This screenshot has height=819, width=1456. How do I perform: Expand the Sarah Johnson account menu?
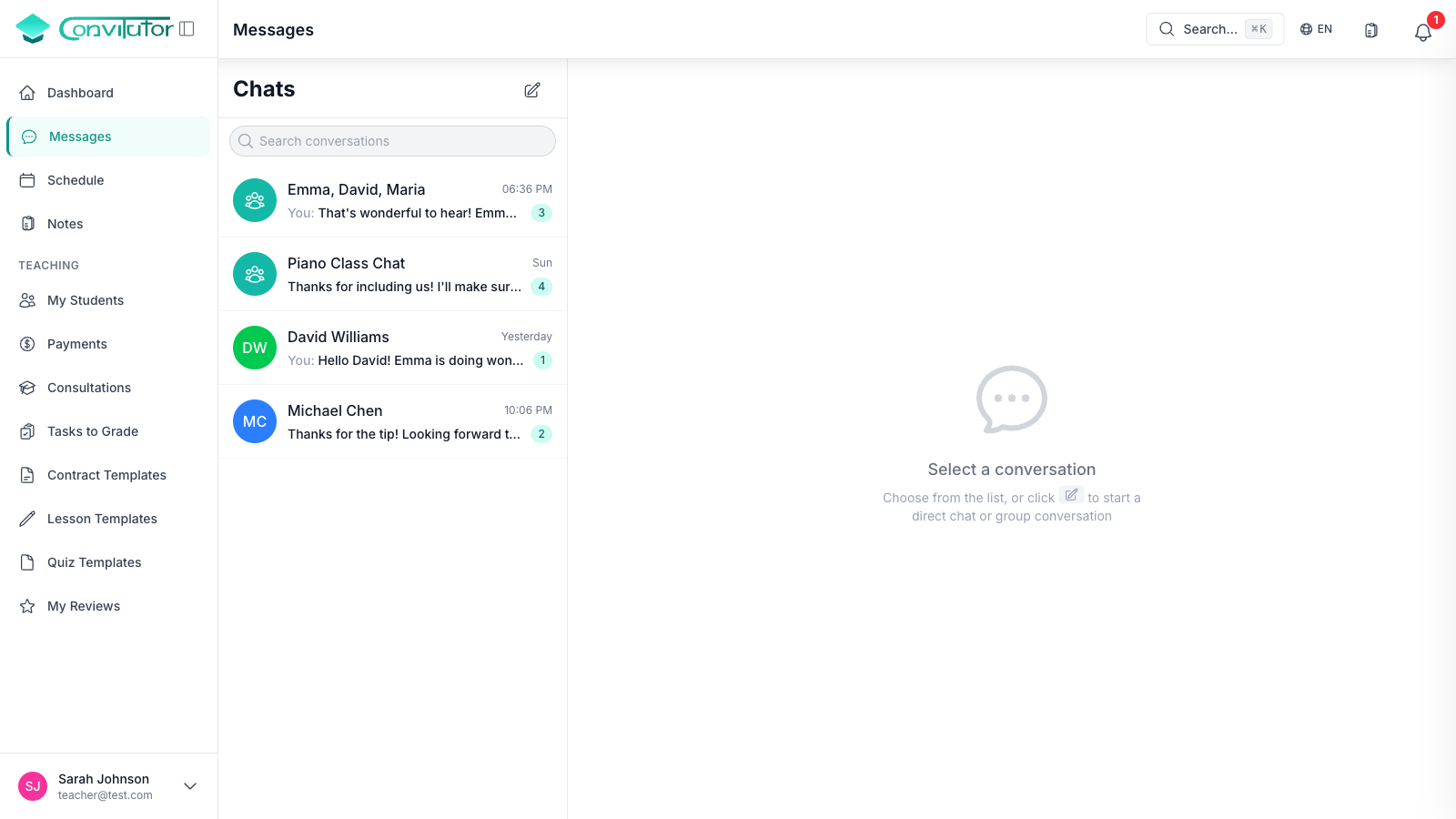tap(190, 786)
